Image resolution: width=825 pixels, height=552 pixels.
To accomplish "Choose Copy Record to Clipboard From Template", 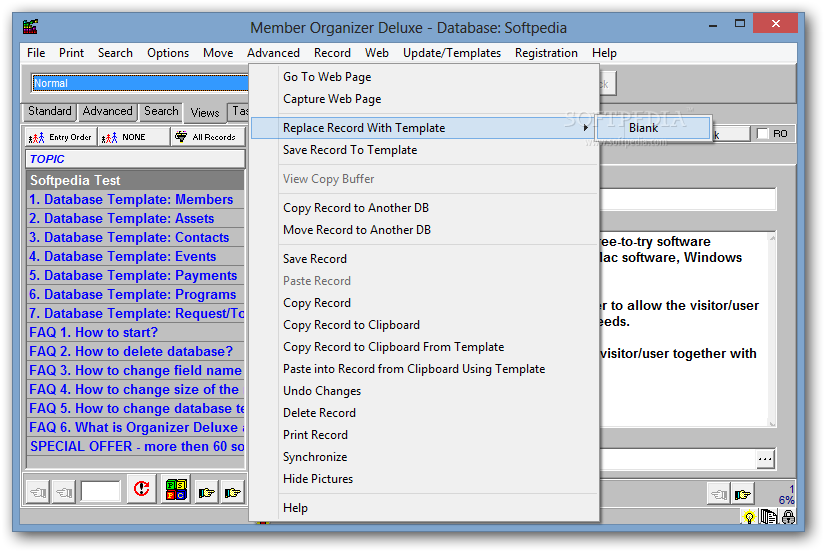I will point(425,347).
